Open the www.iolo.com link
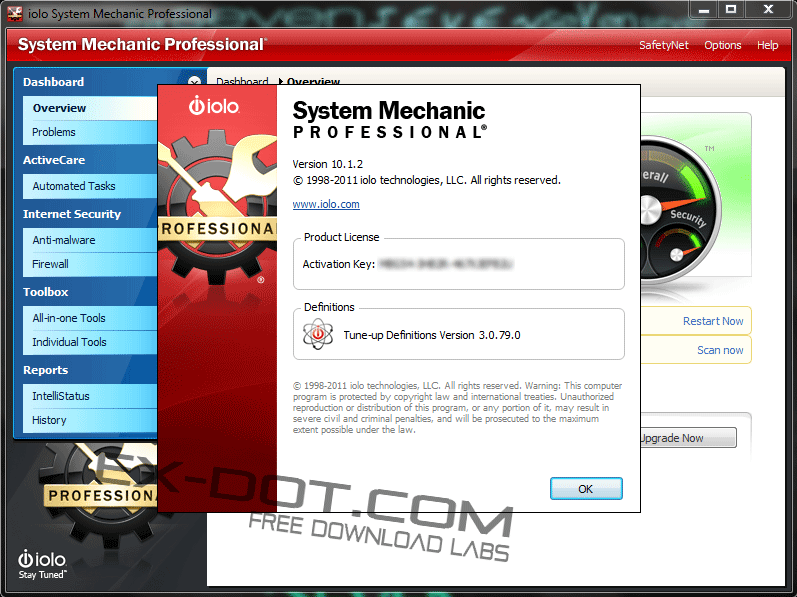The width and height of the screenshot is (797, 597). pyautogui.click(x=326, y=204)
